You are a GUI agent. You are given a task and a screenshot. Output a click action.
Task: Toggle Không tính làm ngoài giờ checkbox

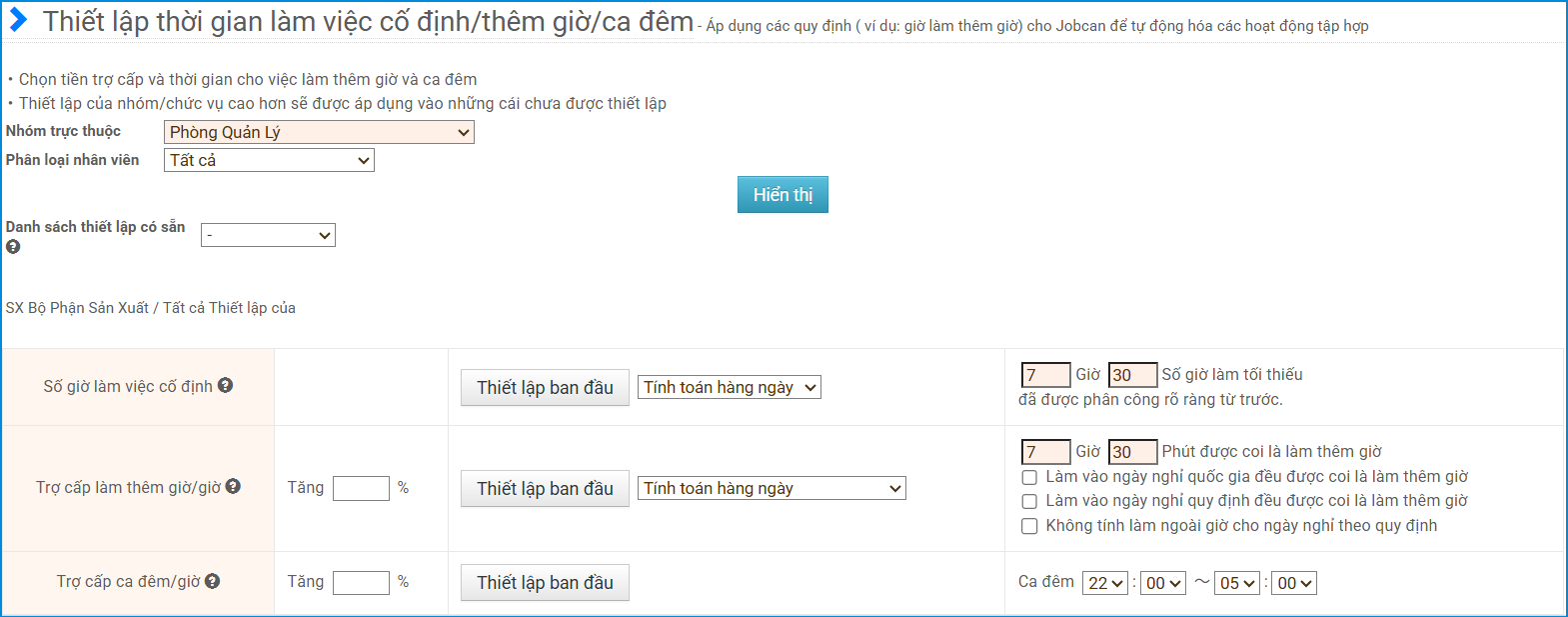pos(1029,526)
